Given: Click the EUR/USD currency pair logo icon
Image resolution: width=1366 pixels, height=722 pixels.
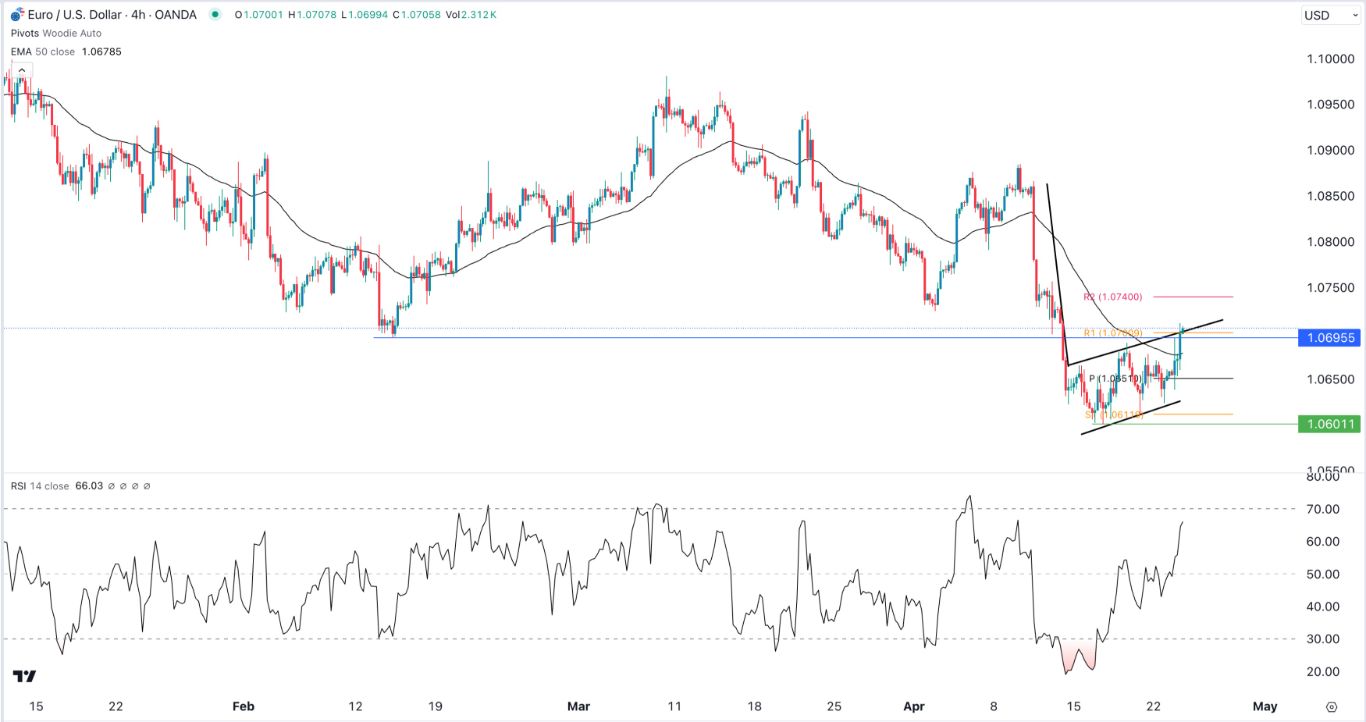Looking at the screenshot, I should (15, 15).
